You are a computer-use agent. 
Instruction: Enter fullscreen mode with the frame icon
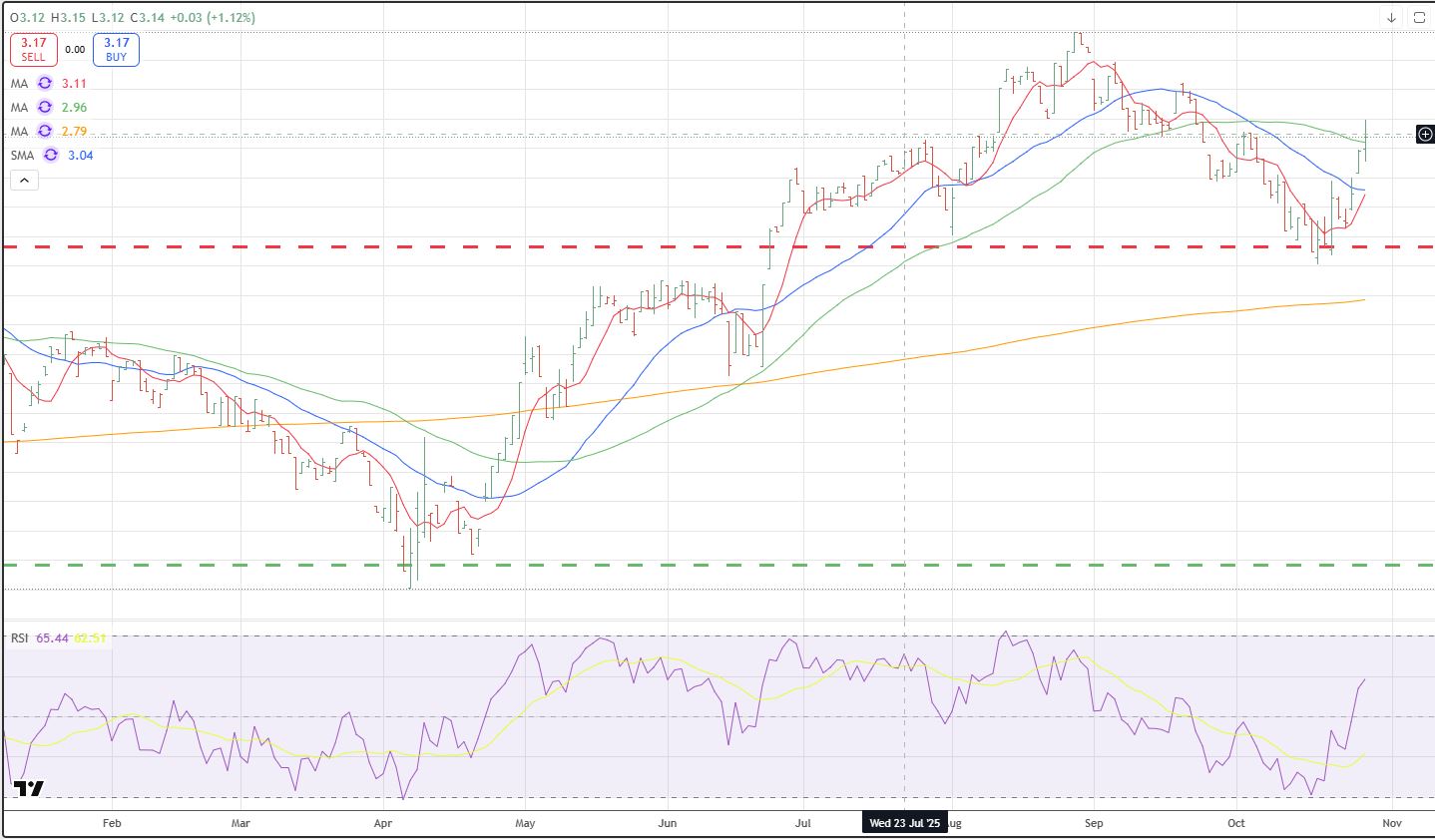1419,18
